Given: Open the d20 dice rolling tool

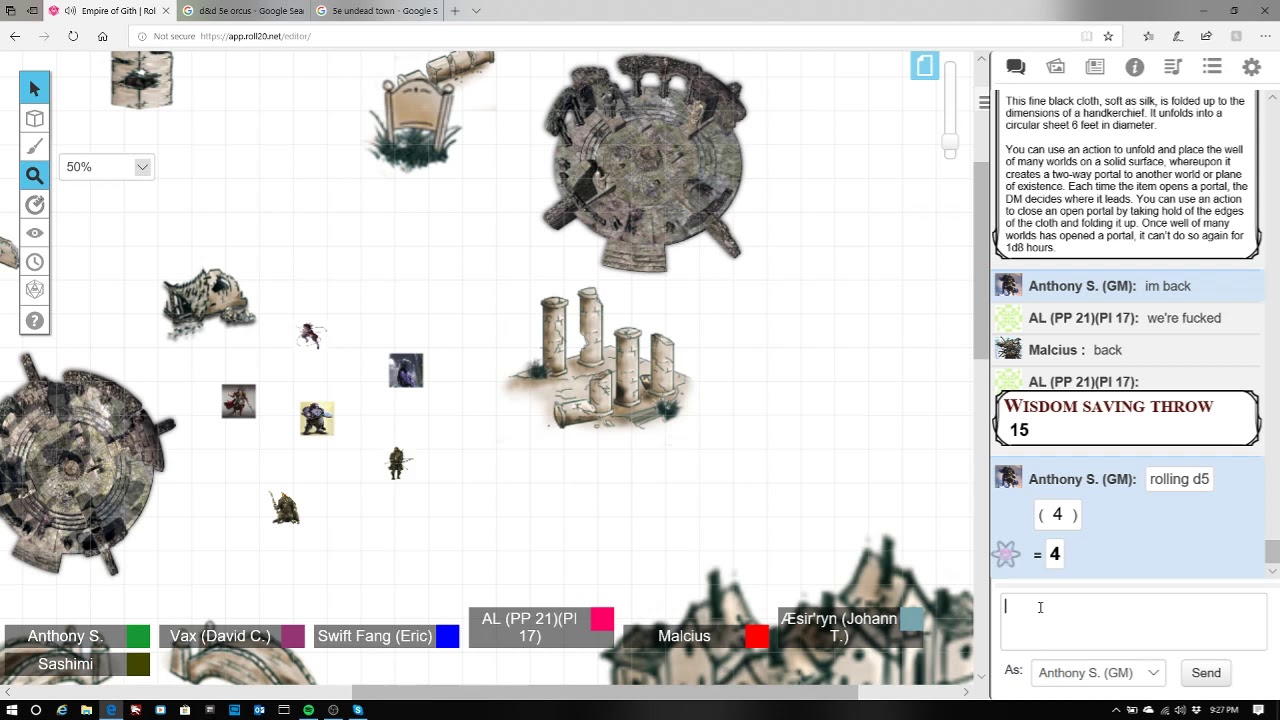Looking at the screenshot, I should click(x=35, y=290).
